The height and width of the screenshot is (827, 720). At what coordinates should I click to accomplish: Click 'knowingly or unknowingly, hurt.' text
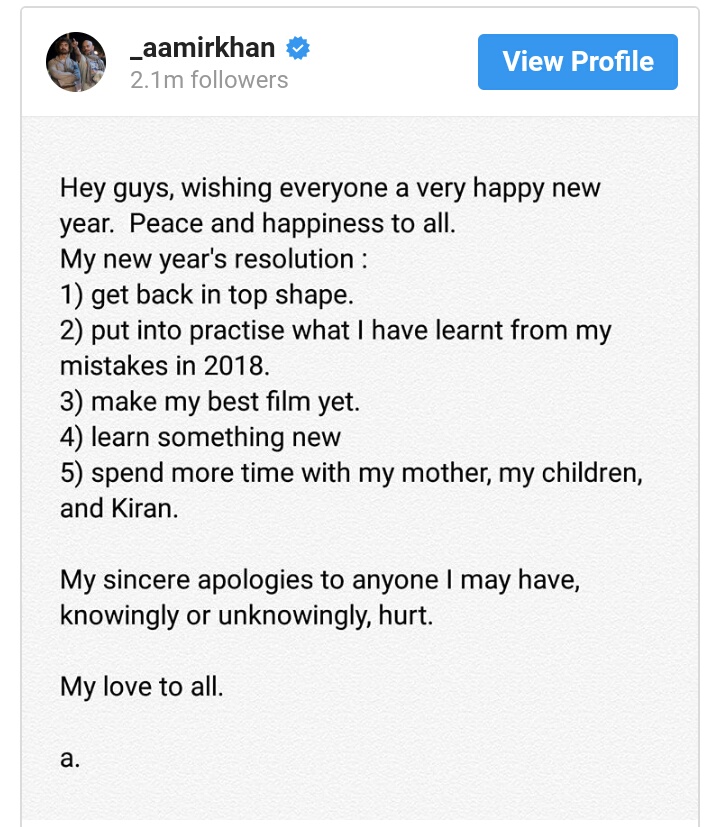[246, 615]
